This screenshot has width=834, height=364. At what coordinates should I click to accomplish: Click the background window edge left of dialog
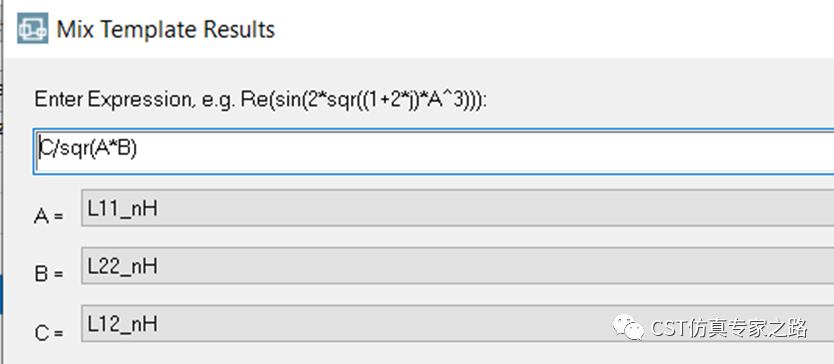point(2,181)
